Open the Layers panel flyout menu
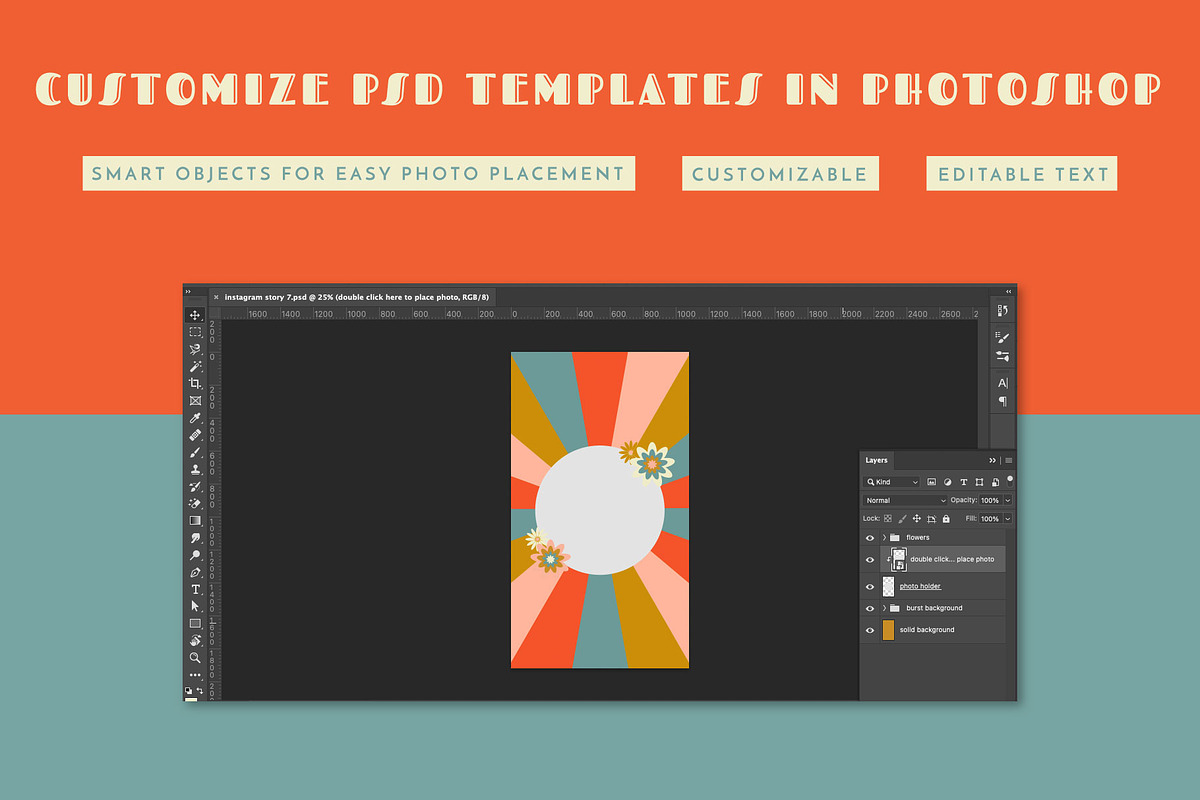Image resolution: width=1200 pixels, height=800 pixels. pos(1009,460)
